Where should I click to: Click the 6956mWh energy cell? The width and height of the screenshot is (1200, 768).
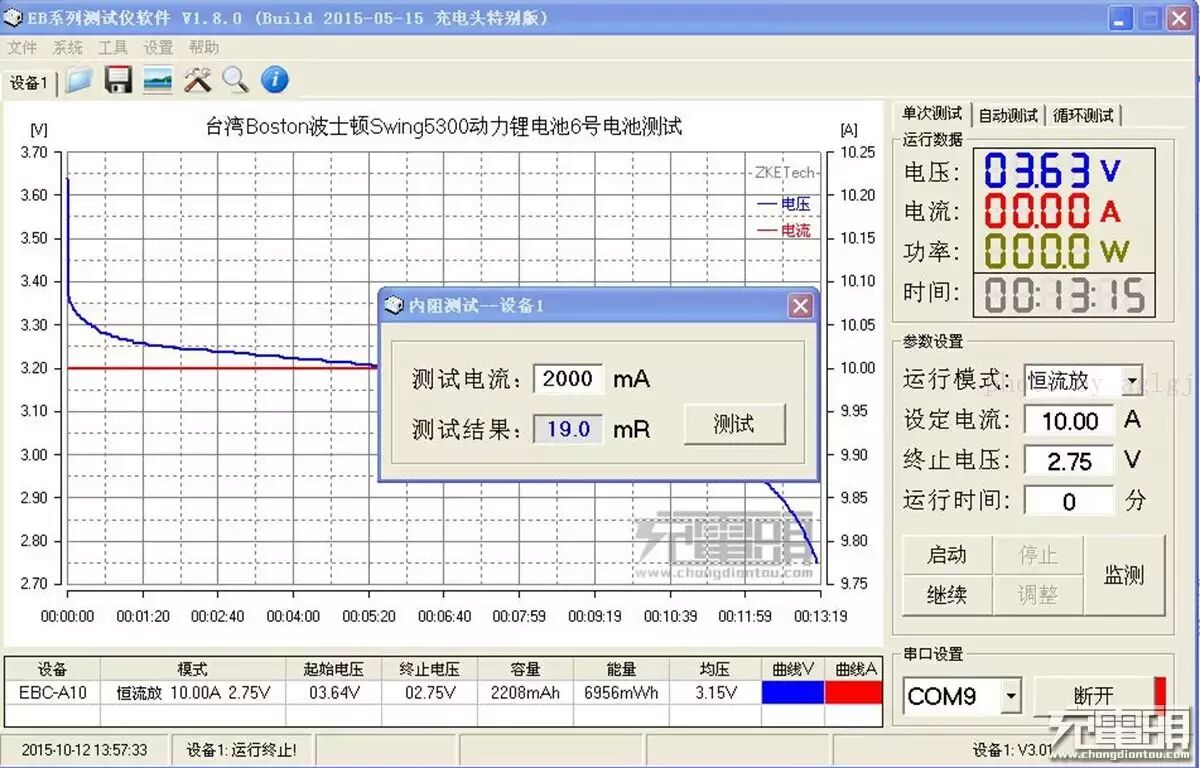pos(621,692)
